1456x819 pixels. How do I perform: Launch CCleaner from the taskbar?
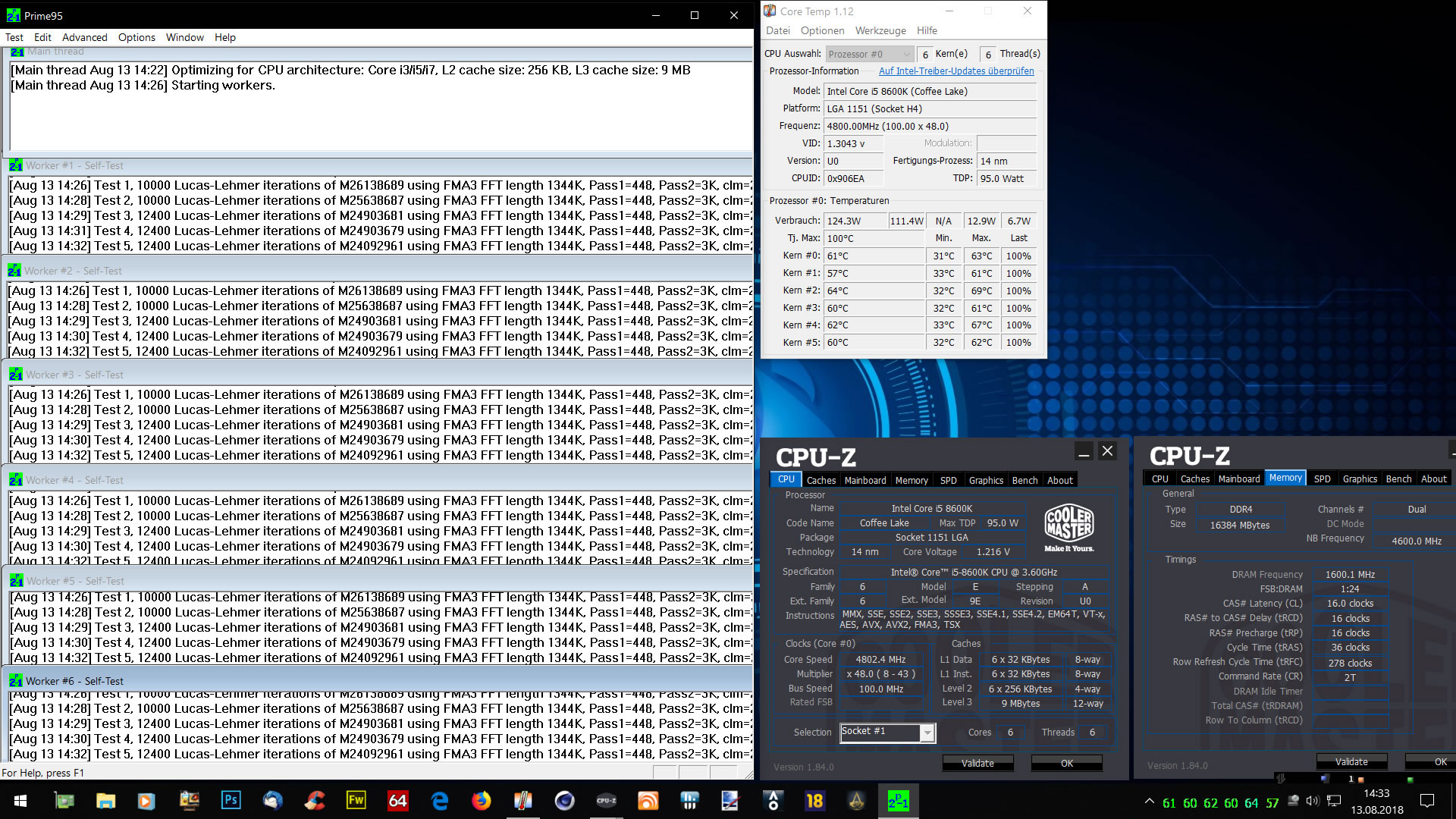pos(314,801)
